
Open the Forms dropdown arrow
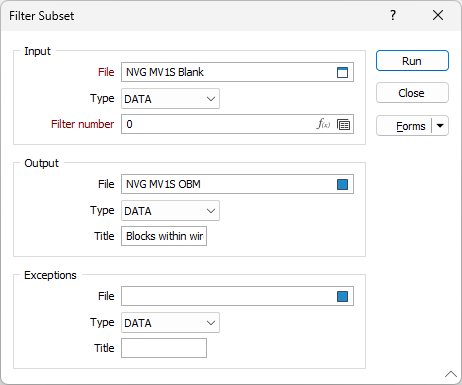[440, 126]
